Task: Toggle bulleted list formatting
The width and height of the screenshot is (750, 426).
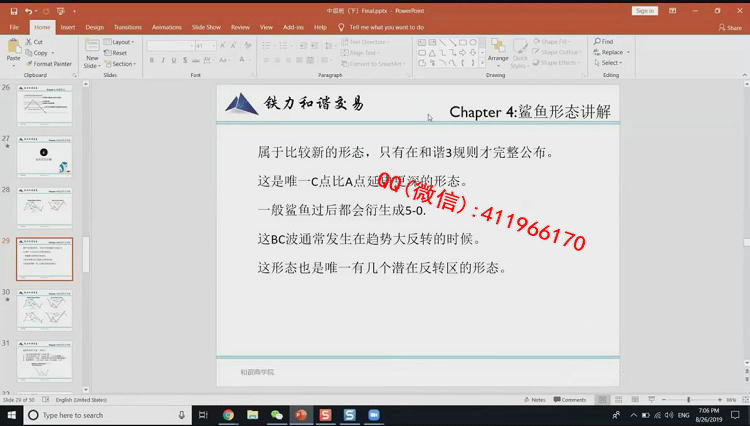Action: [267, 46]
